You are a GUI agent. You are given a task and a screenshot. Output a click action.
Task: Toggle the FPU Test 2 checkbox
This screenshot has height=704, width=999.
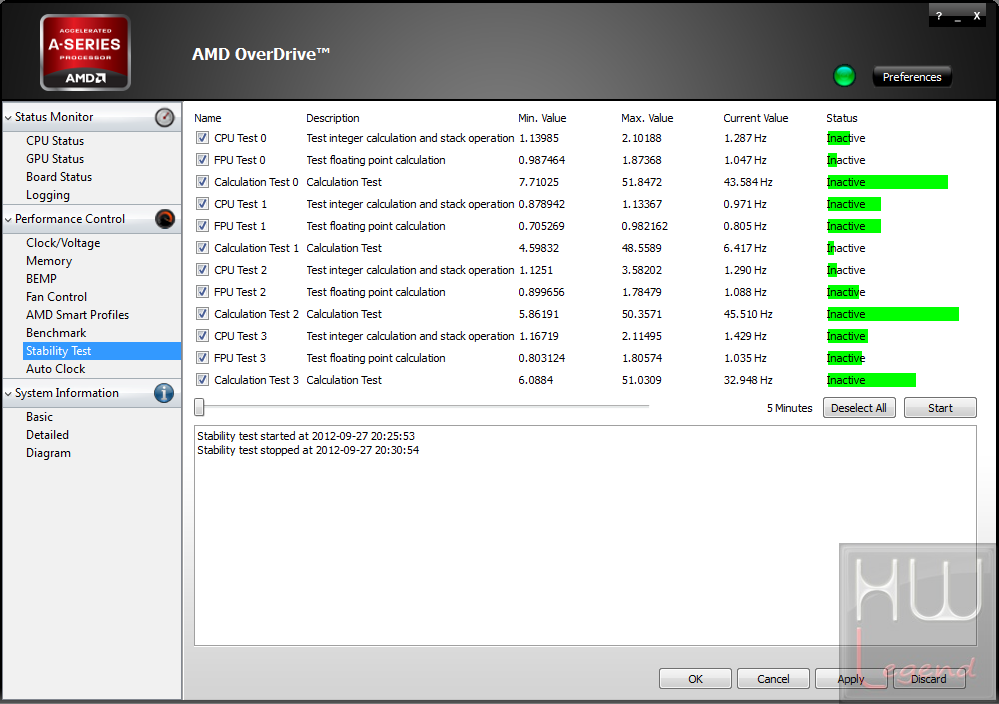pyautogui.click(x=202, y=292)
